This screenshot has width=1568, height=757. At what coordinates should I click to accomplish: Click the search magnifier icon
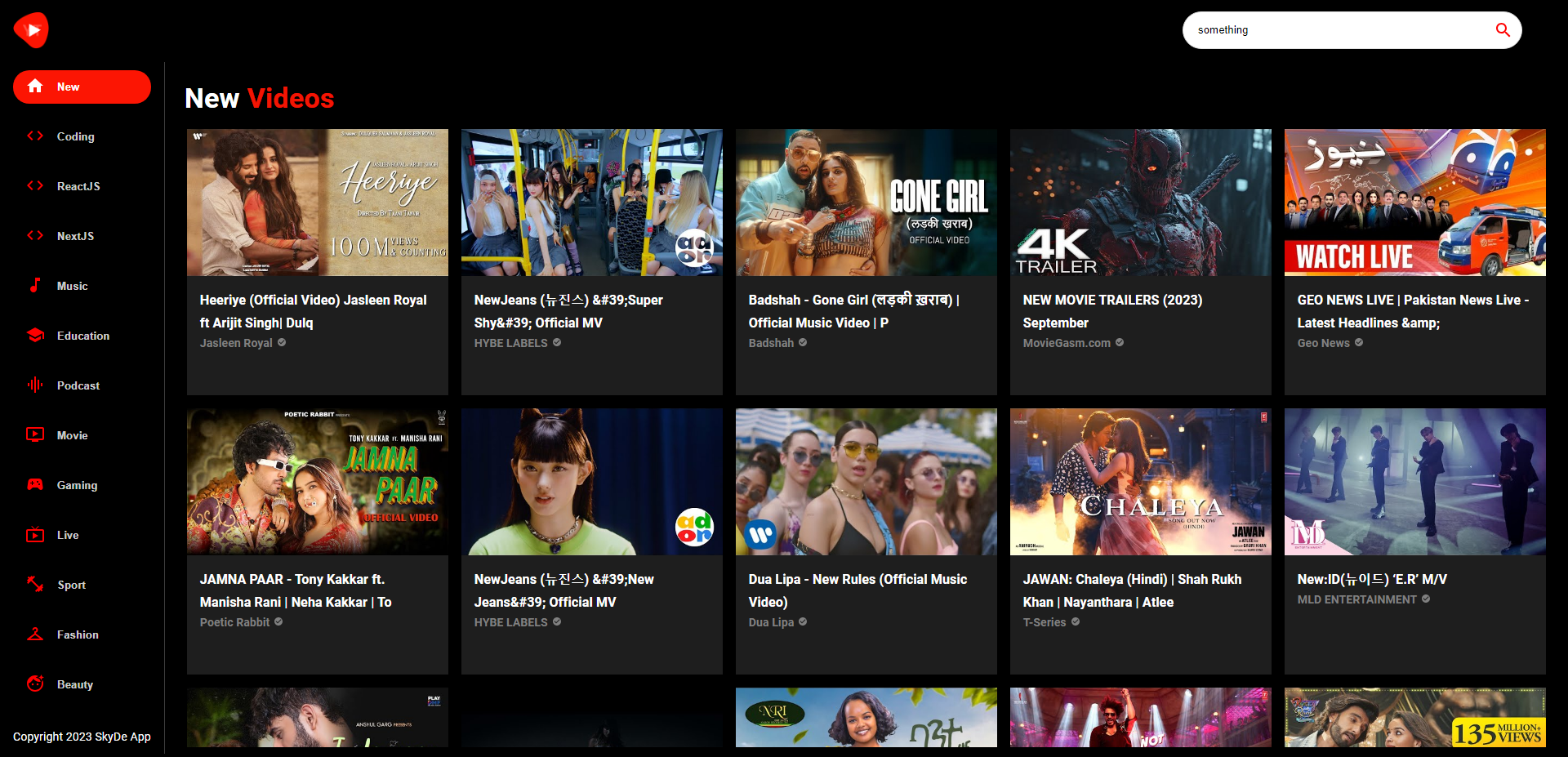[x=1503, y=29]
